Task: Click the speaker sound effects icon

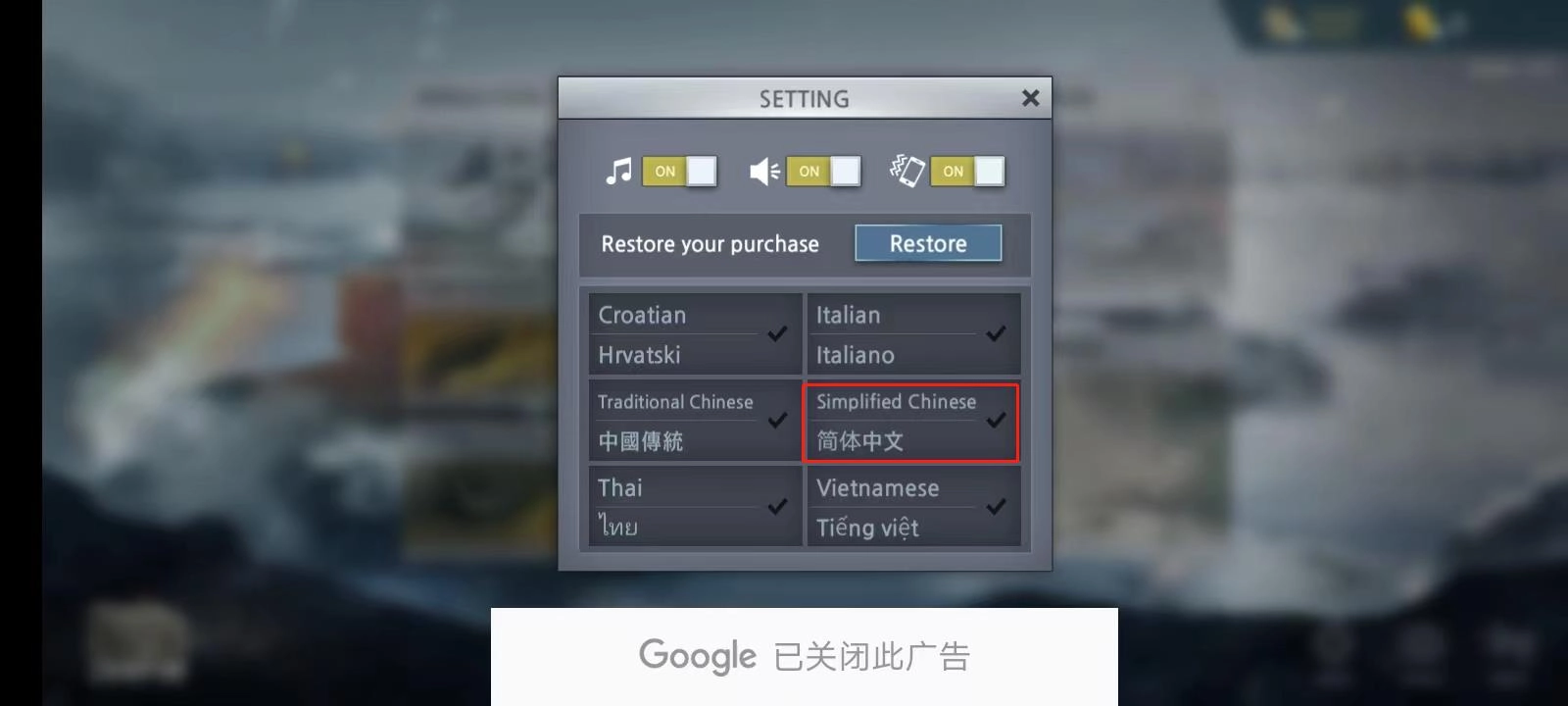Action: click(764, 172)
